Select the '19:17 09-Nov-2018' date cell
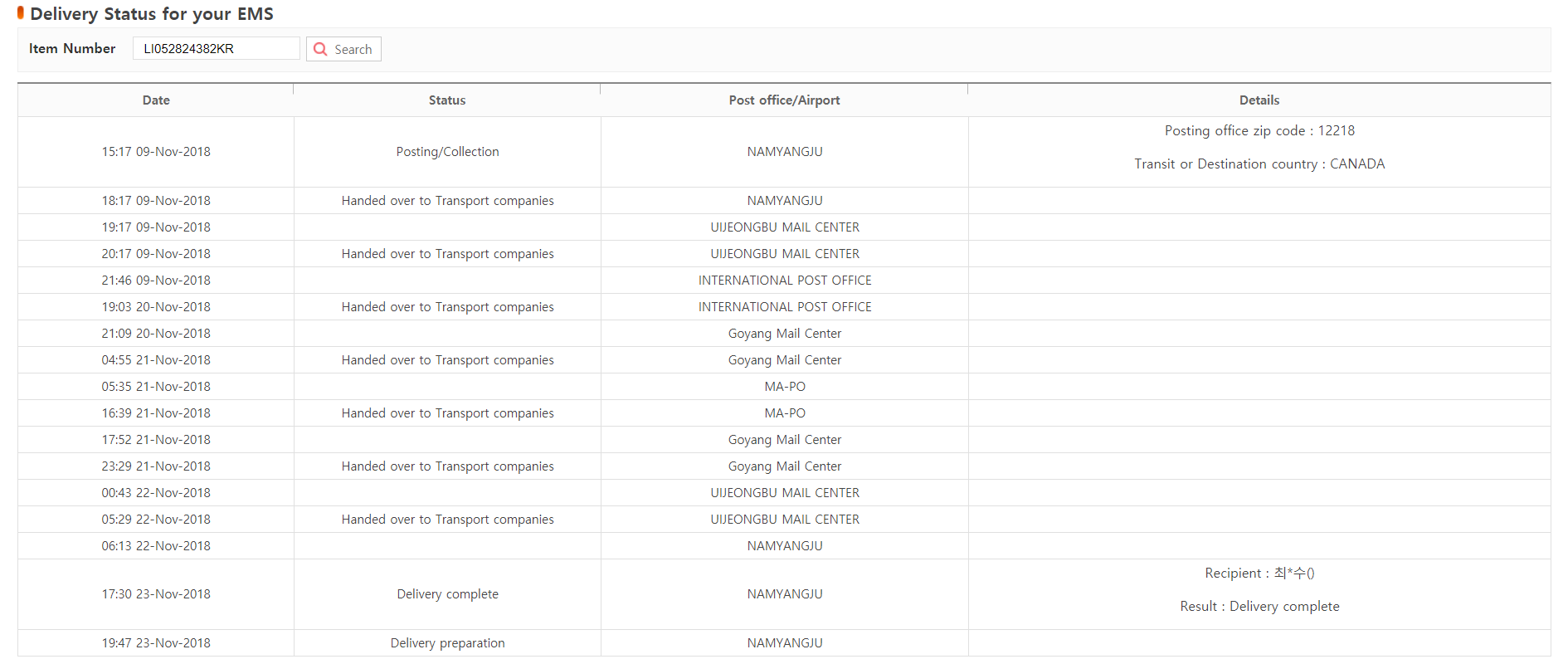This screenshot has height=659, width=1568. pos(156,227)
